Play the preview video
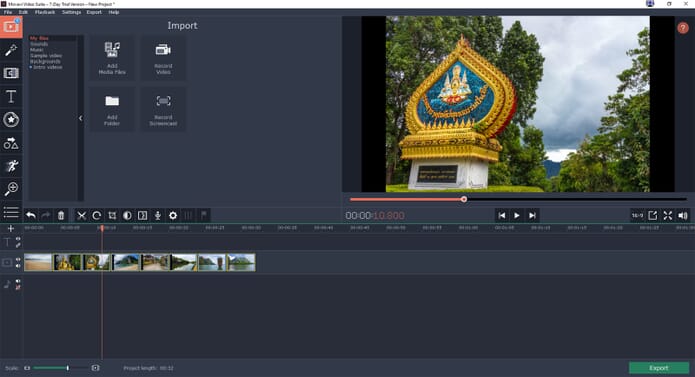695x377 pixels. 517,216
